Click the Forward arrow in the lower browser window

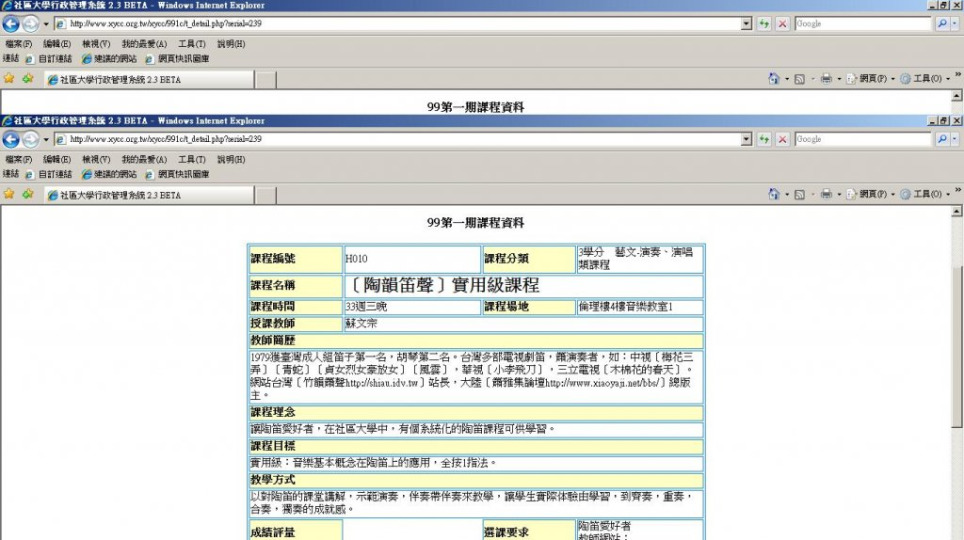point(31,139)
